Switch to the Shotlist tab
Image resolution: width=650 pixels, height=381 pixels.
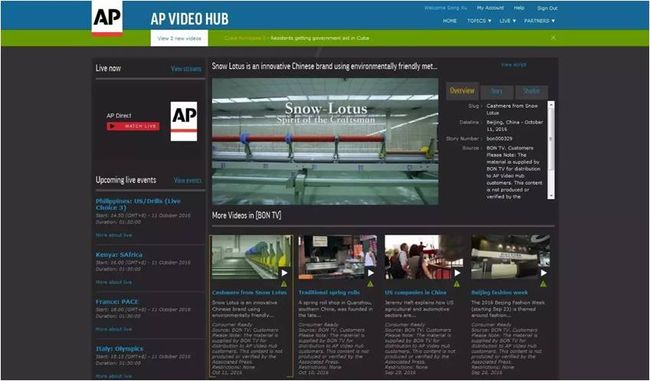(x=531, y=92)
